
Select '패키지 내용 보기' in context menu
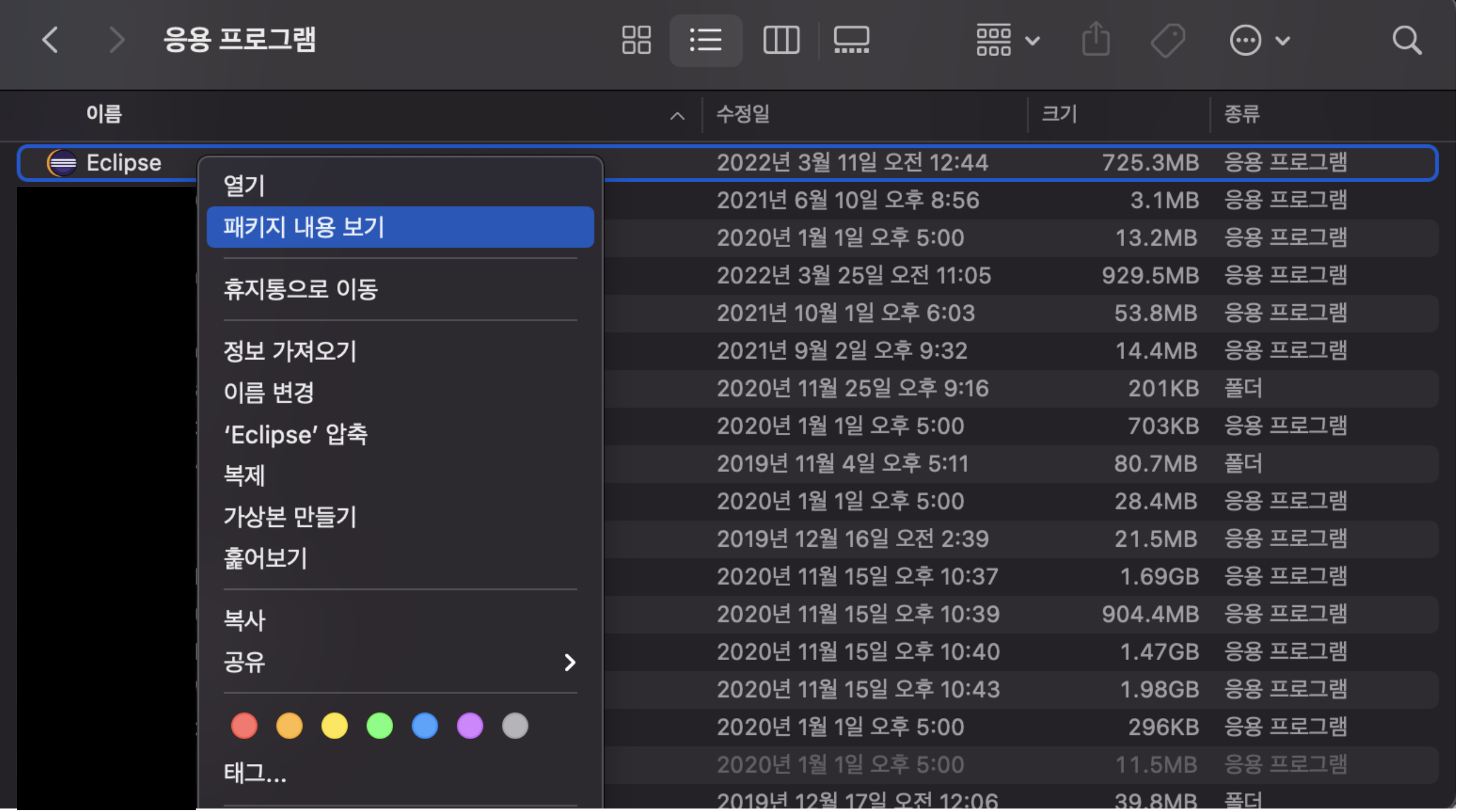[x=400, y=227]
